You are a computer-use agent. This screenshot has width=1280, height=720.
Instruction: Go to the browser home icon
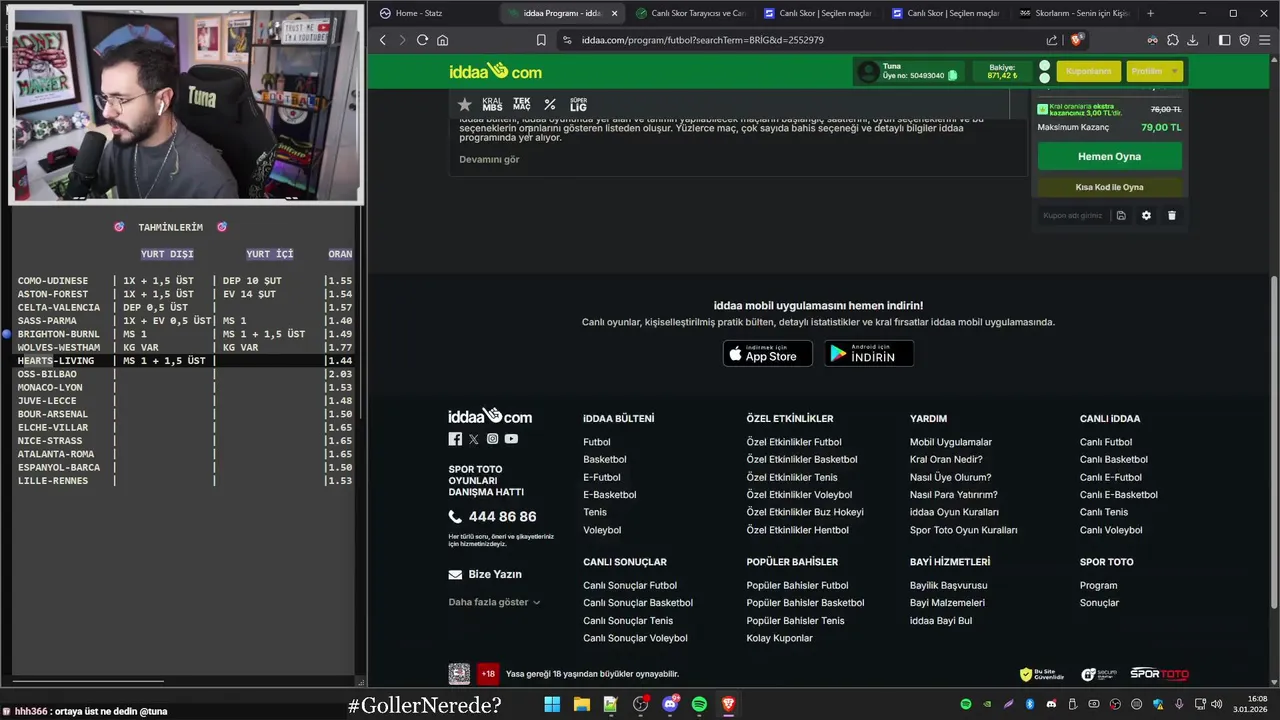[x=442, y=40]
